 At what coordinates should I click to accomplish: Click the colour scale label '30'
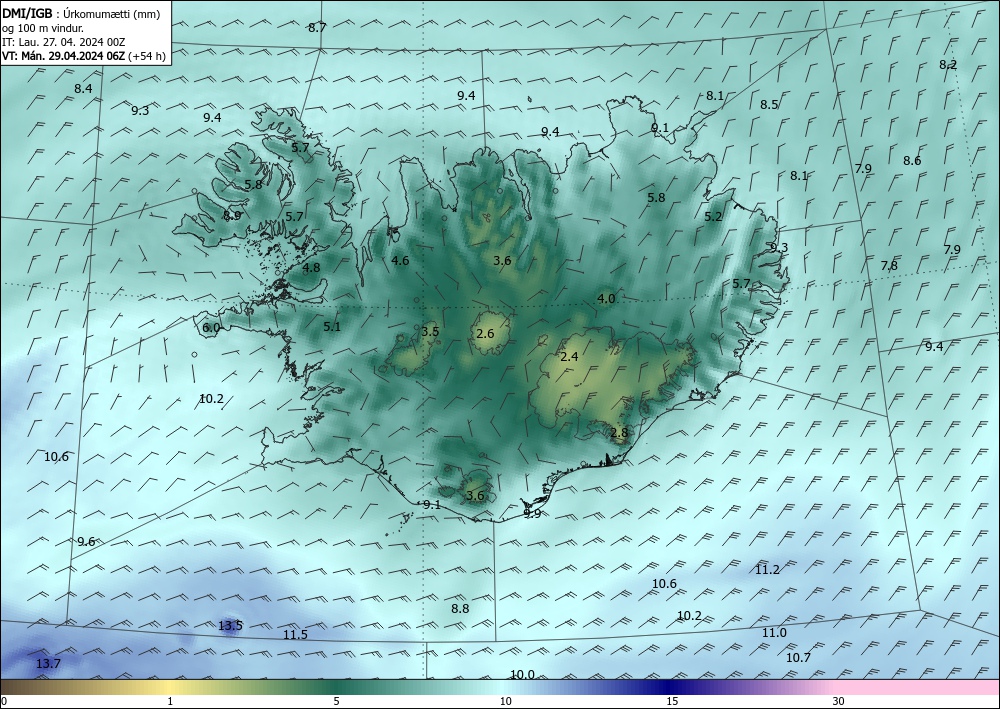tap(839, 702)
